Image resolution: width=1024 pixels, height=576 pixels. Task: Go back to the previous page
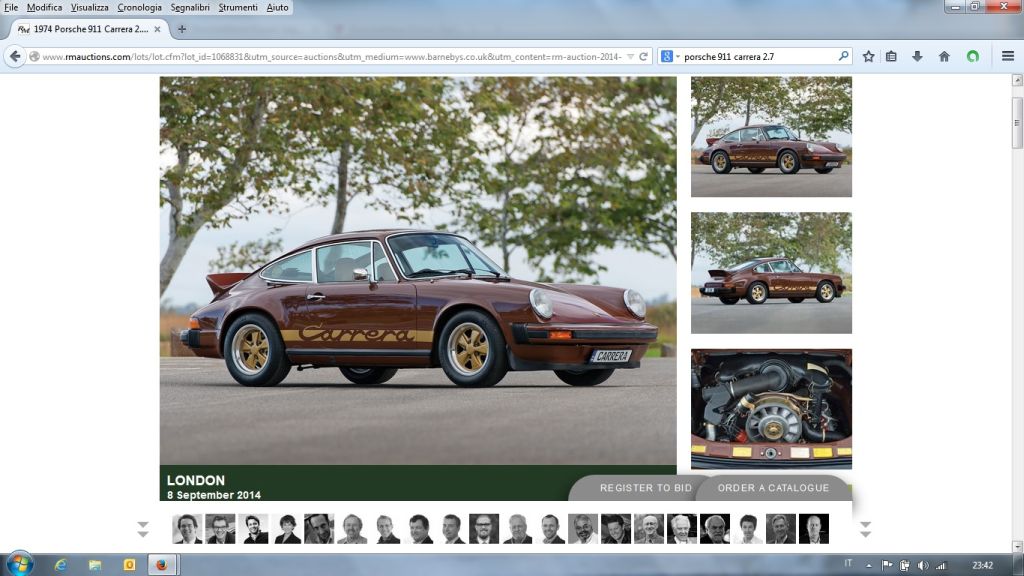pos(15,57)
